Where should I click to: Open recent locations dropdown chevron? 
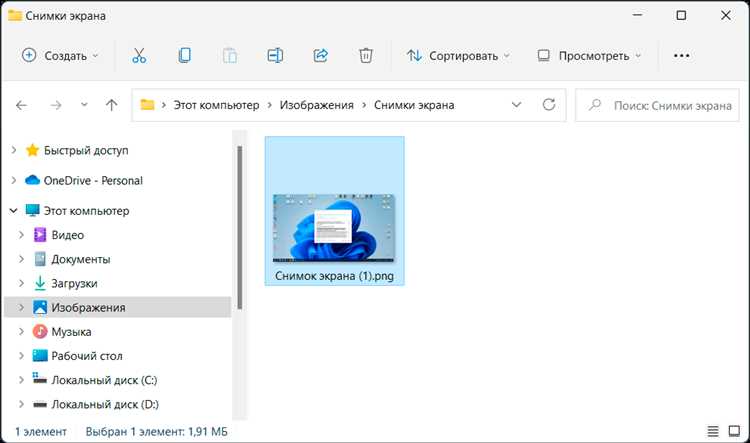[x=84, y=104]
